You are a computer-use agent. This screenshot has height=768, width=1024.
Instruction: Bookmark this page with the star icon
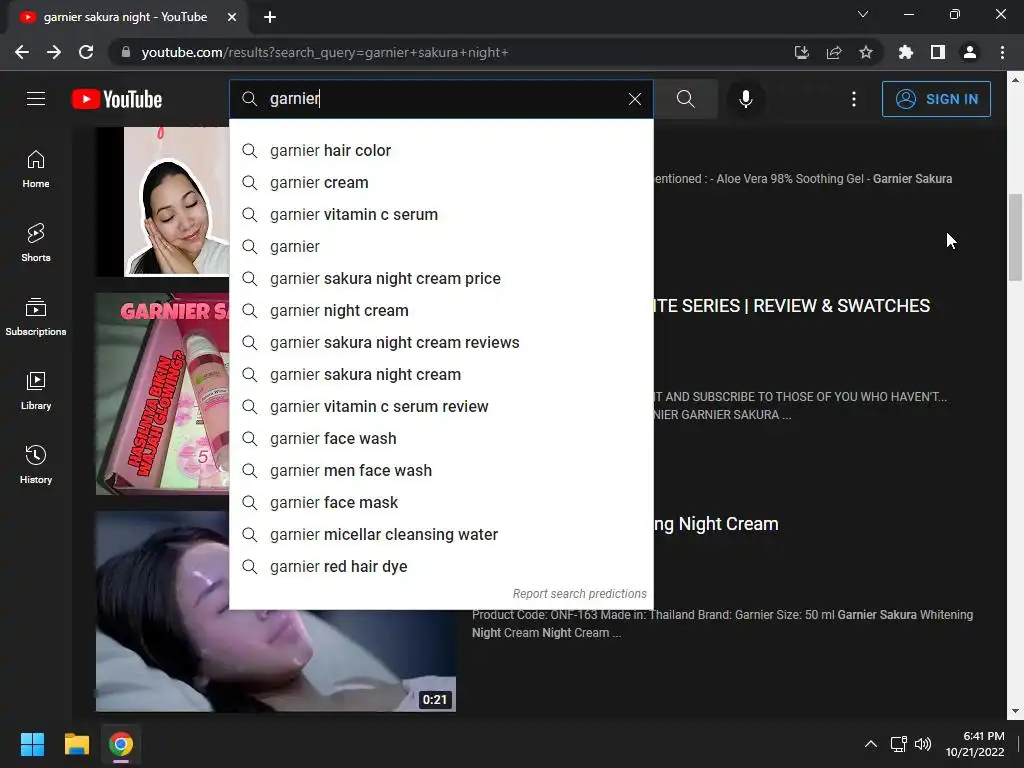(x=865, y=52)
